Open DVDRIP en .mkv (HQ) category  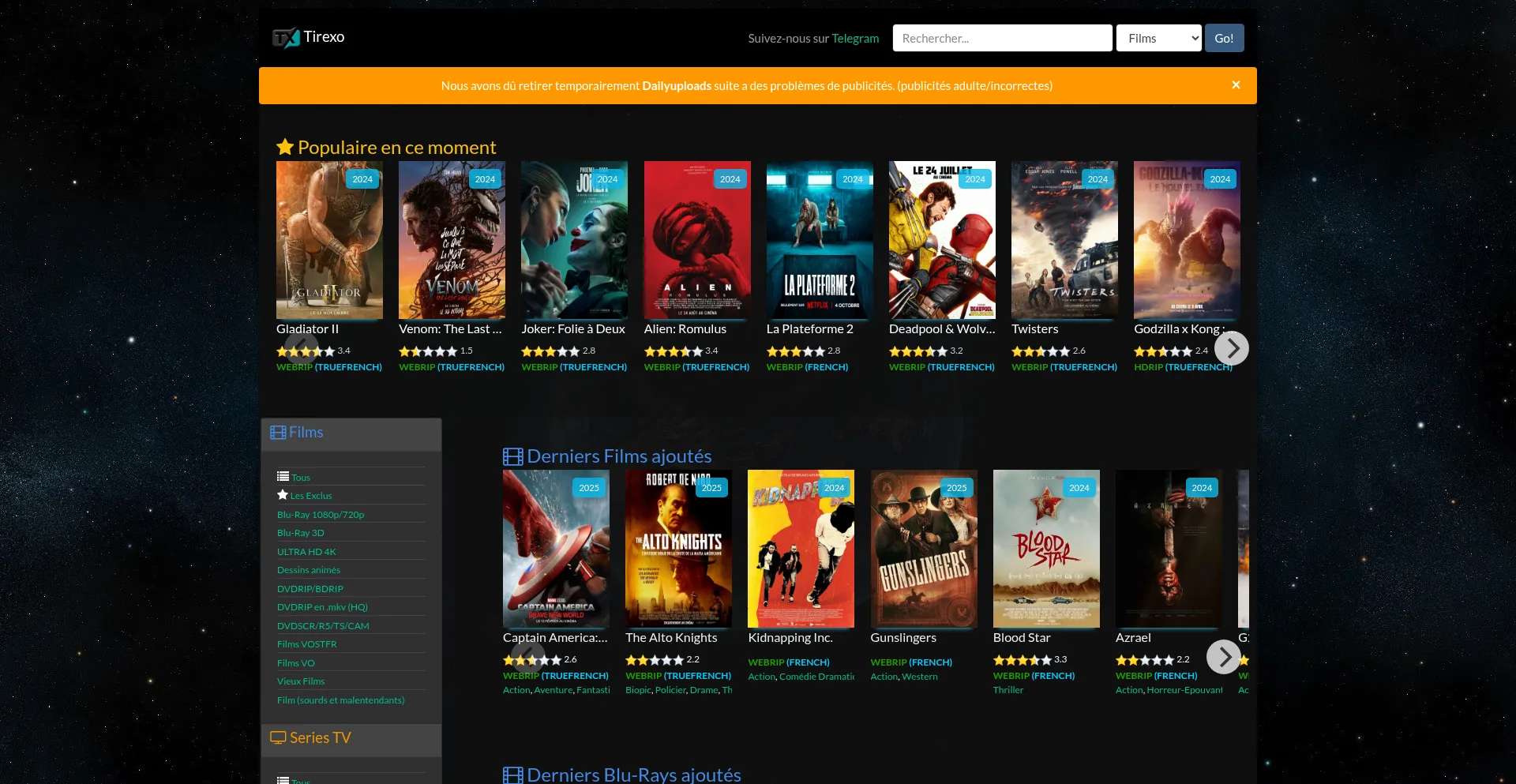pos(322,607)
